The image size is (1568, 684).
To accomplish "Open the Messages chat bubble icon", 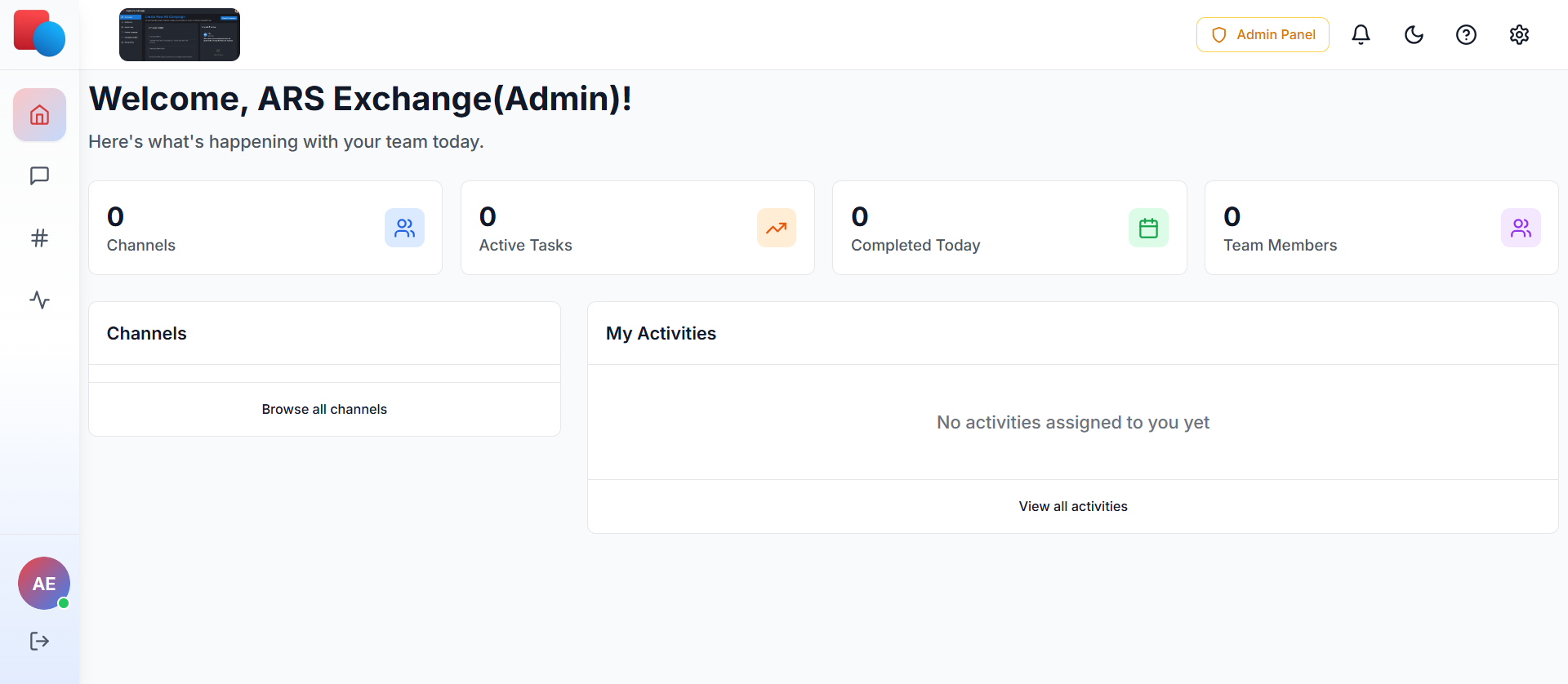I will tap(39, 176).
